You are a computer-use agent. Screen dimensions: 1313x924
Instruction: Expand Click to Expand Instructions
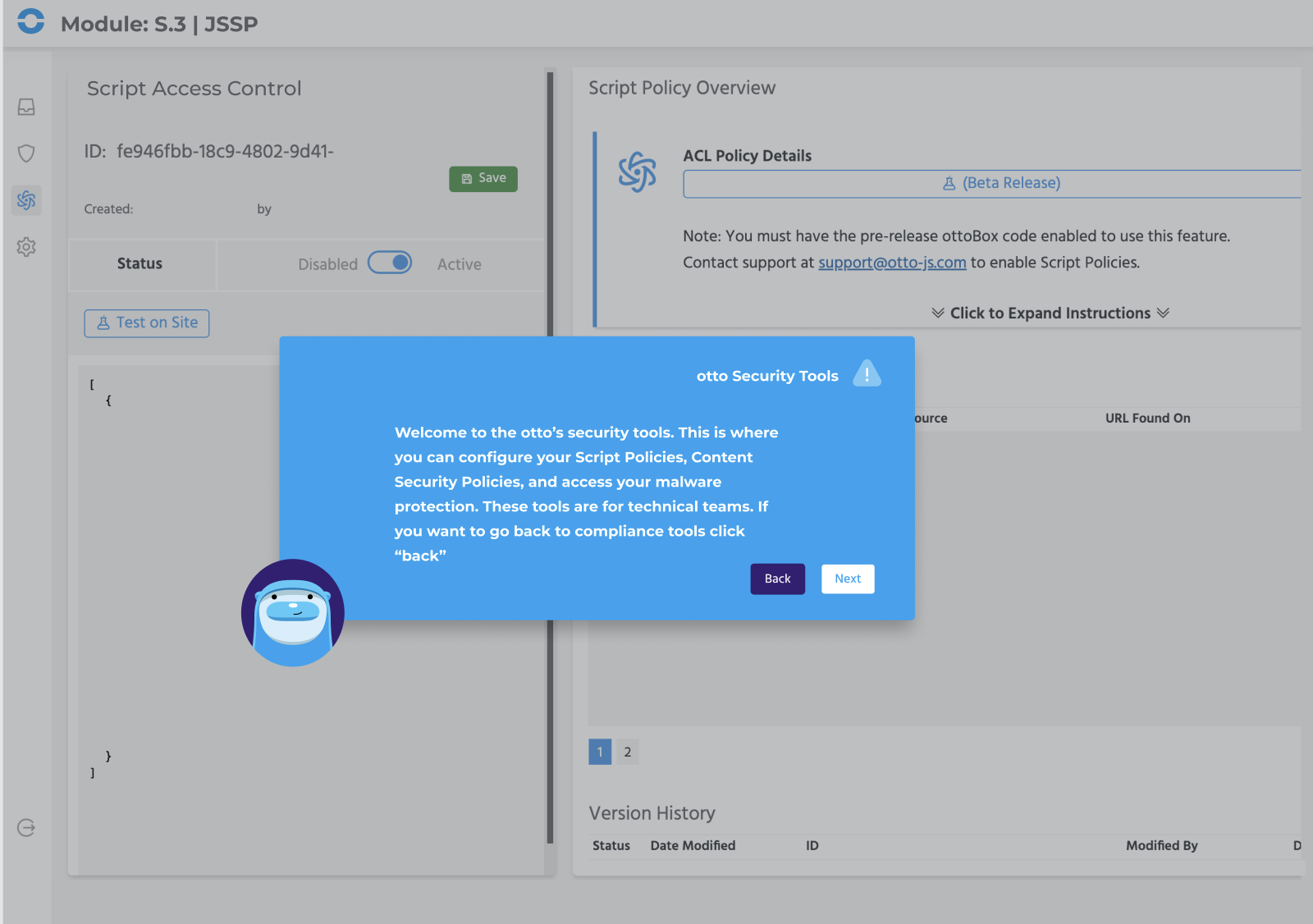(1050, 313)
